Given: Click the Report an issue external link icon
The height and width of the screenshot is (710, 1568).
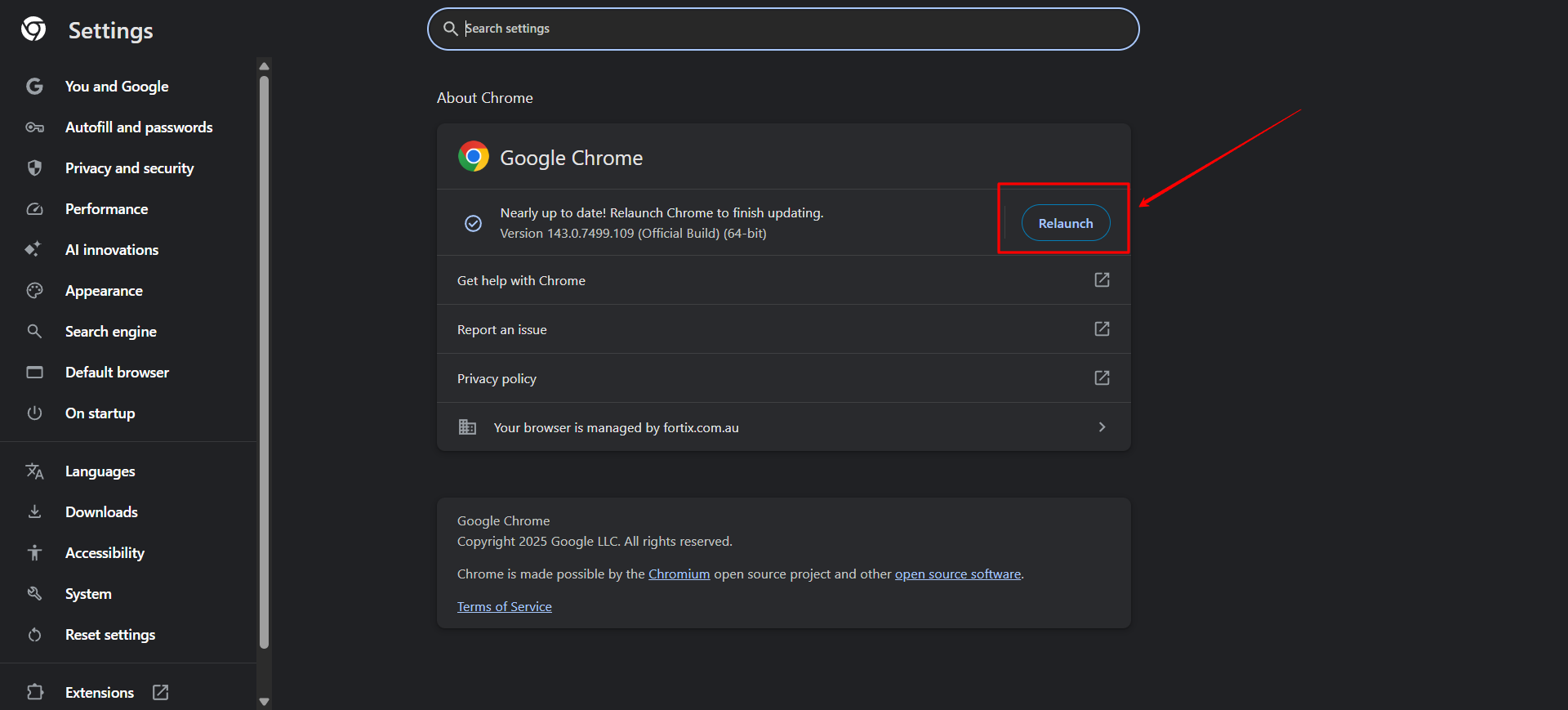Looking at the screenshot, I should (x=1102, y=329).
